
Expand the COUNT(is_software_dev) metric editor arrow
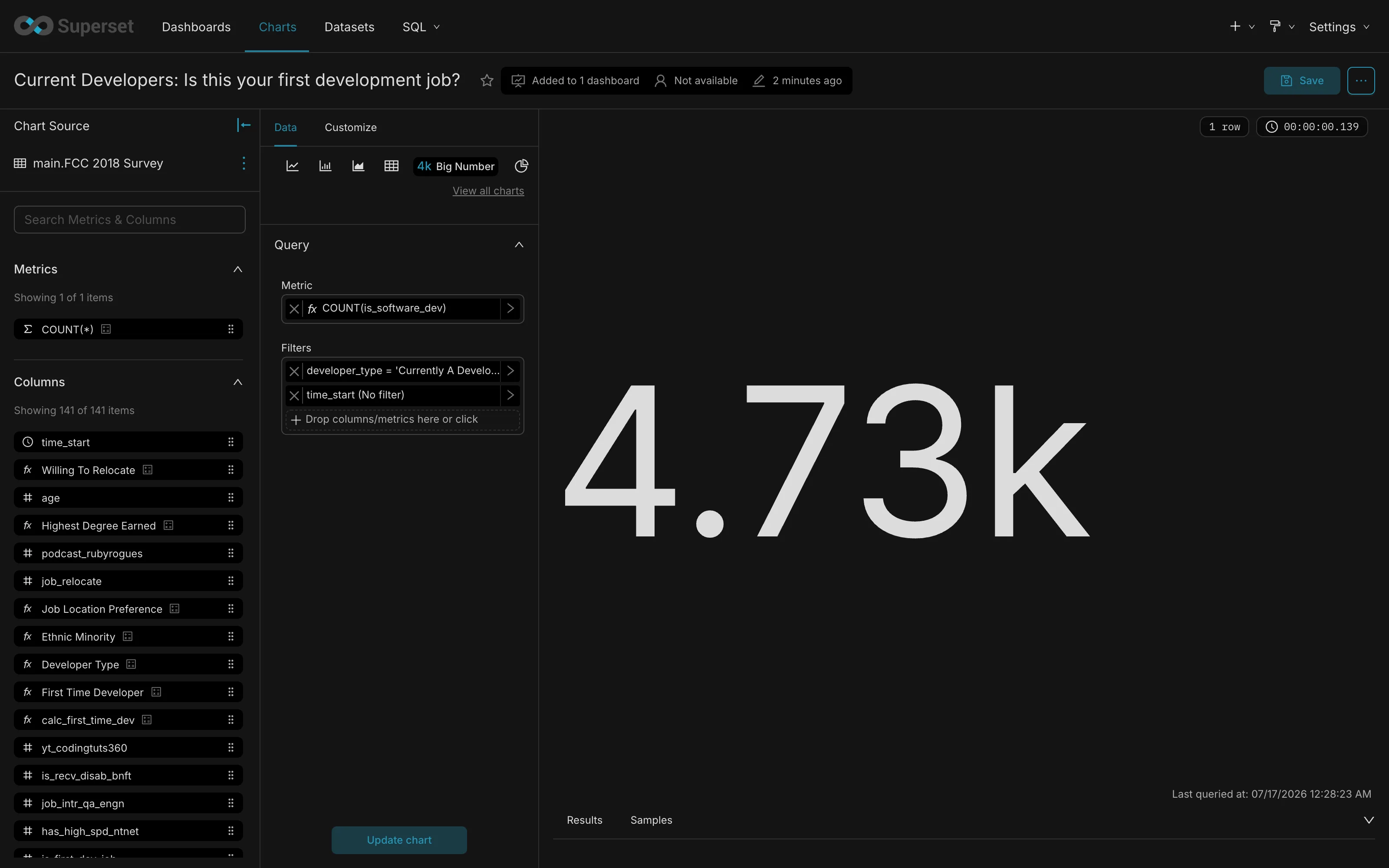click(x=510, y=309)
